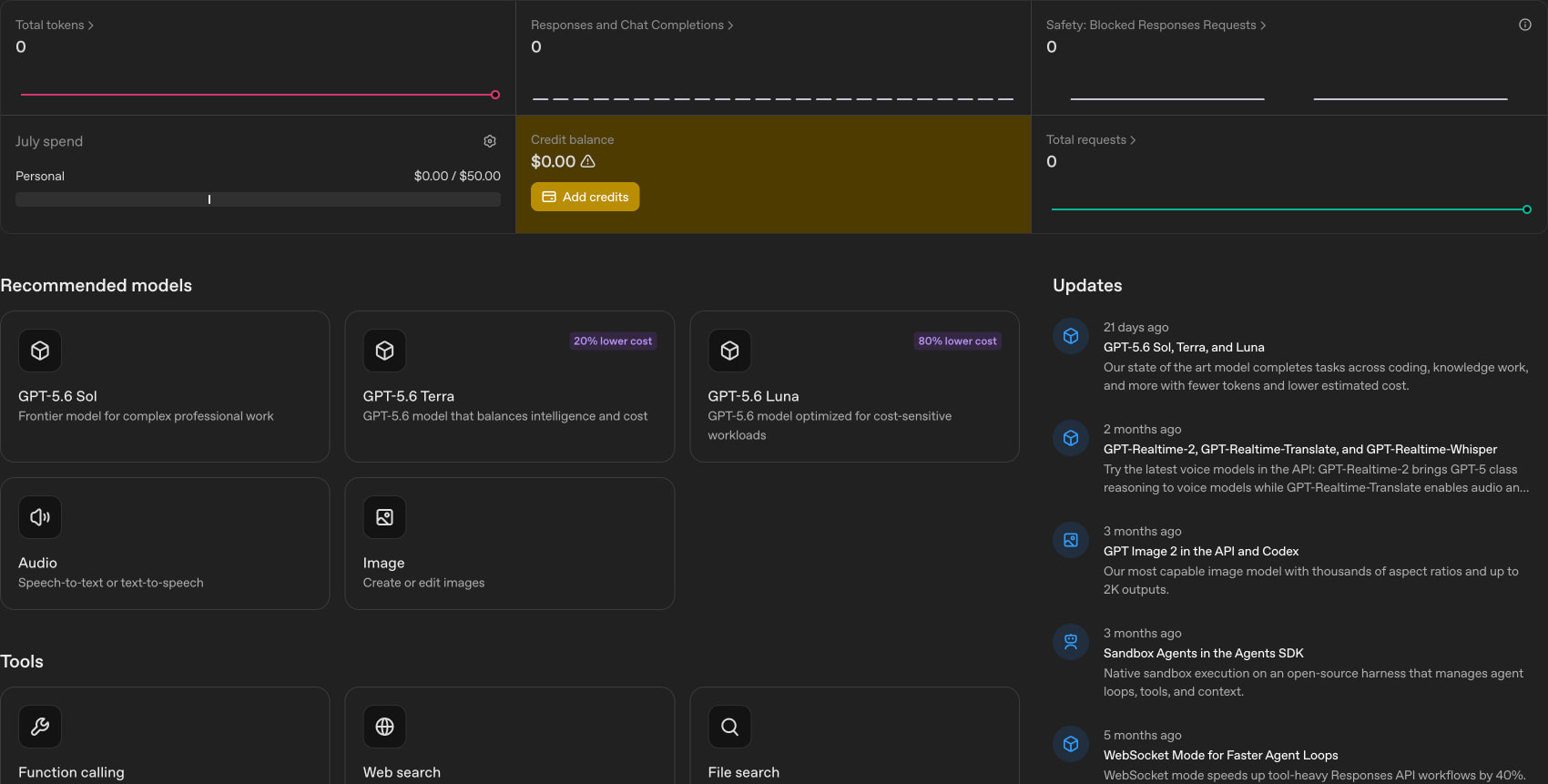Click the Function calling wrench icon
Screen dimensions: 1548x784
click(40, 727)
